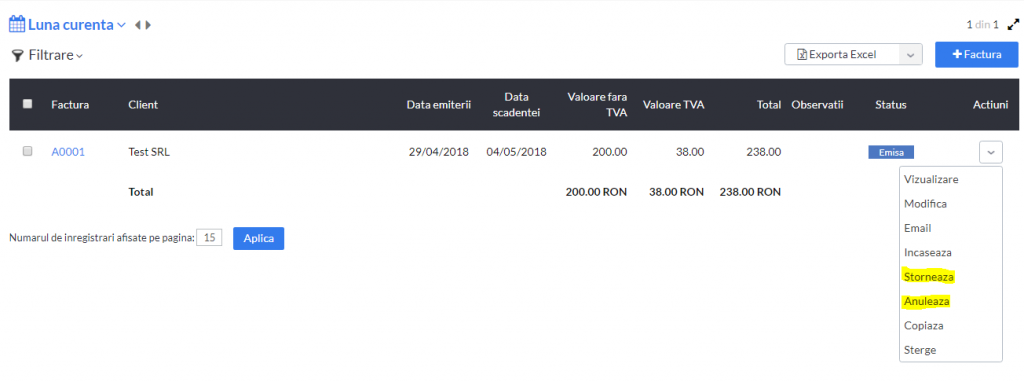Viewport: 1024px width, 382px height.
Task: Choose Storneaza from the actions menu
Action: coord(929,277)
